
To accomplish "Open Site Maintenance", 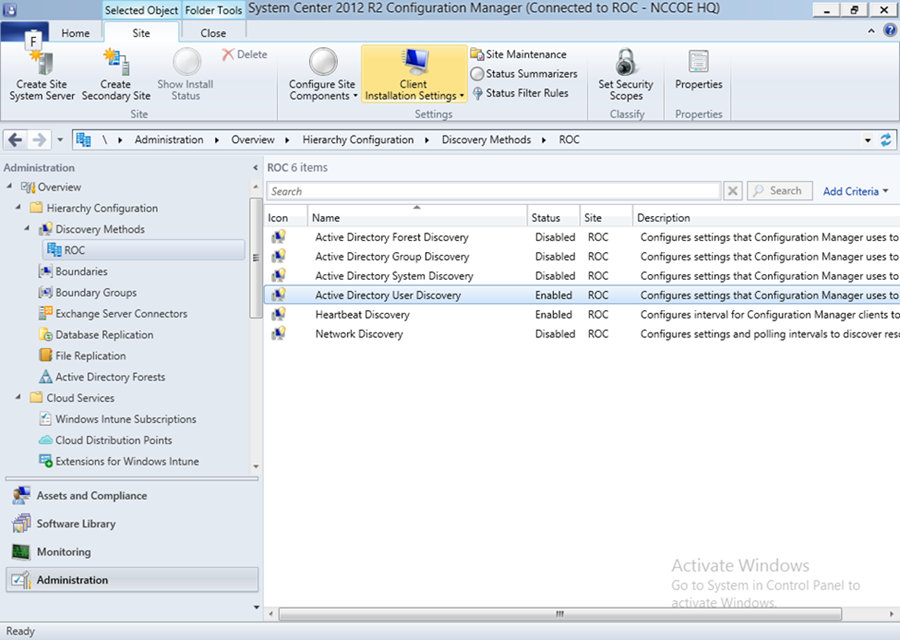I will click(x=518, y=54).
